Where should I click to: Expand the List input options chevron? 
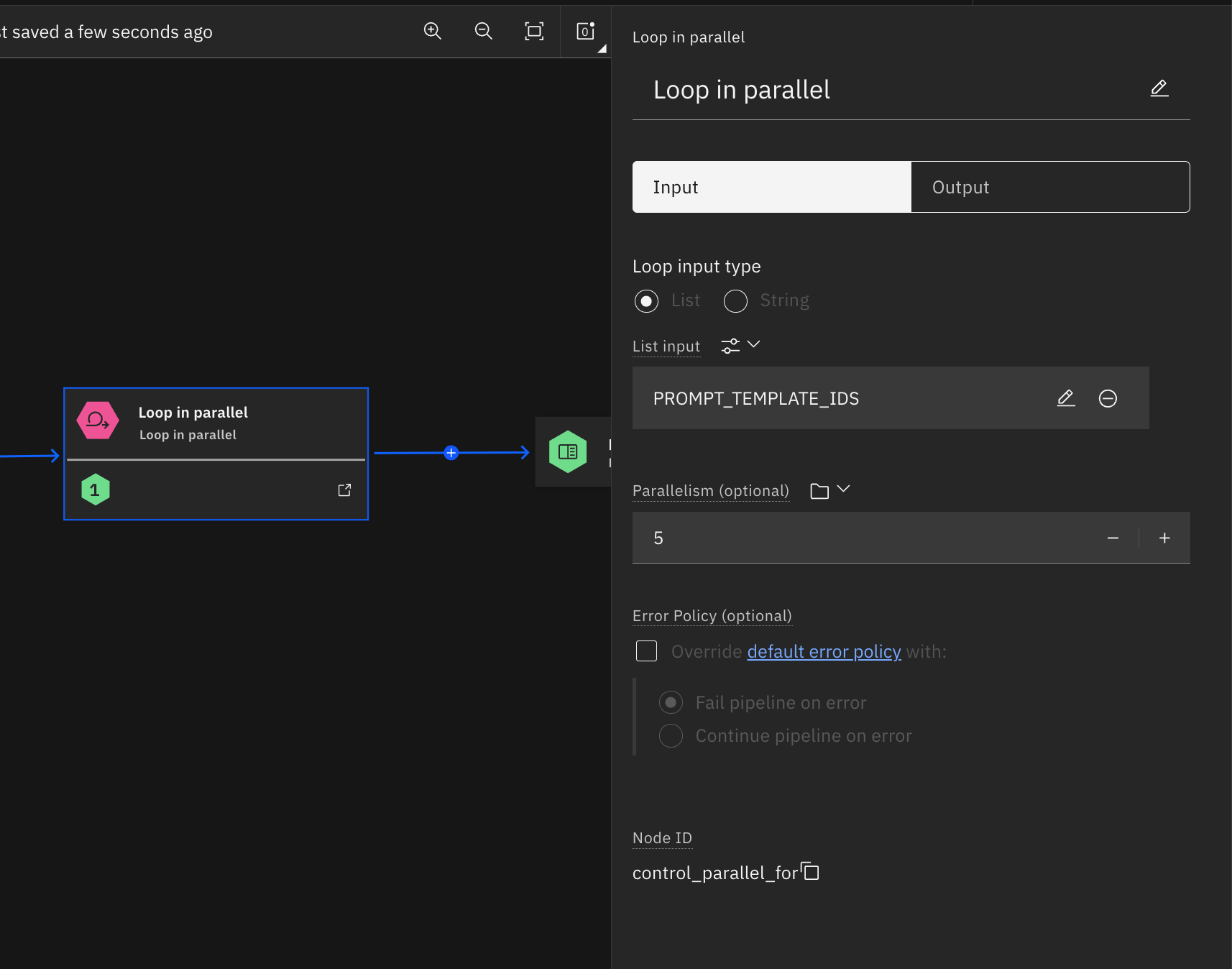(x=754, y=345)
